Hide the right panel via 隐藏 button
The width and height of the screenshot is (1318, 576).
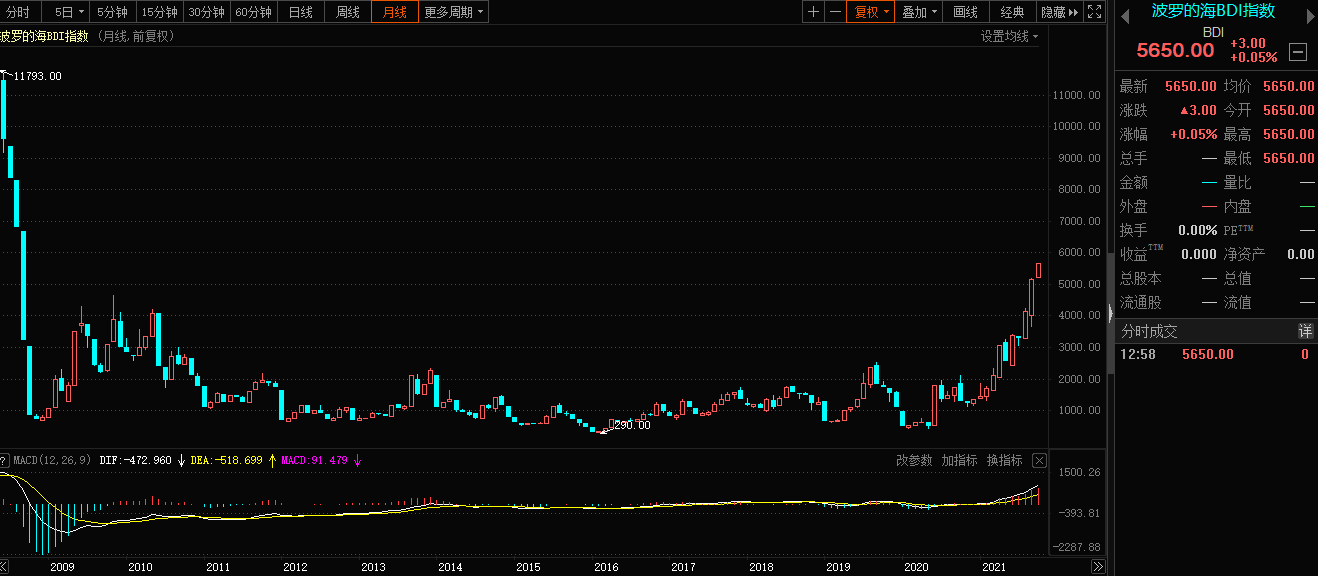point(1059,12)
